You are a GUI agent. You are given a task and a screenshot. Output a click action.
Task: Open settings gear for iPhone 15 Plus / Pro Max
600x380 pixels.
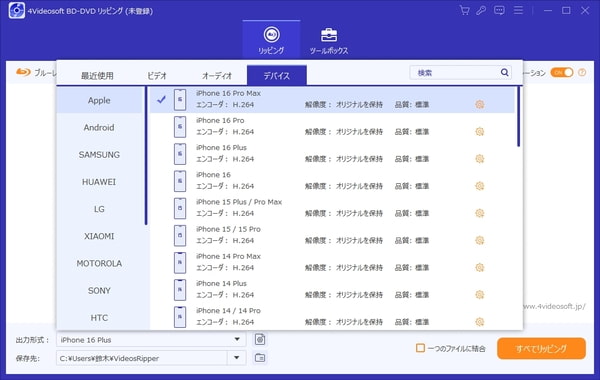(x=479, y=213)
